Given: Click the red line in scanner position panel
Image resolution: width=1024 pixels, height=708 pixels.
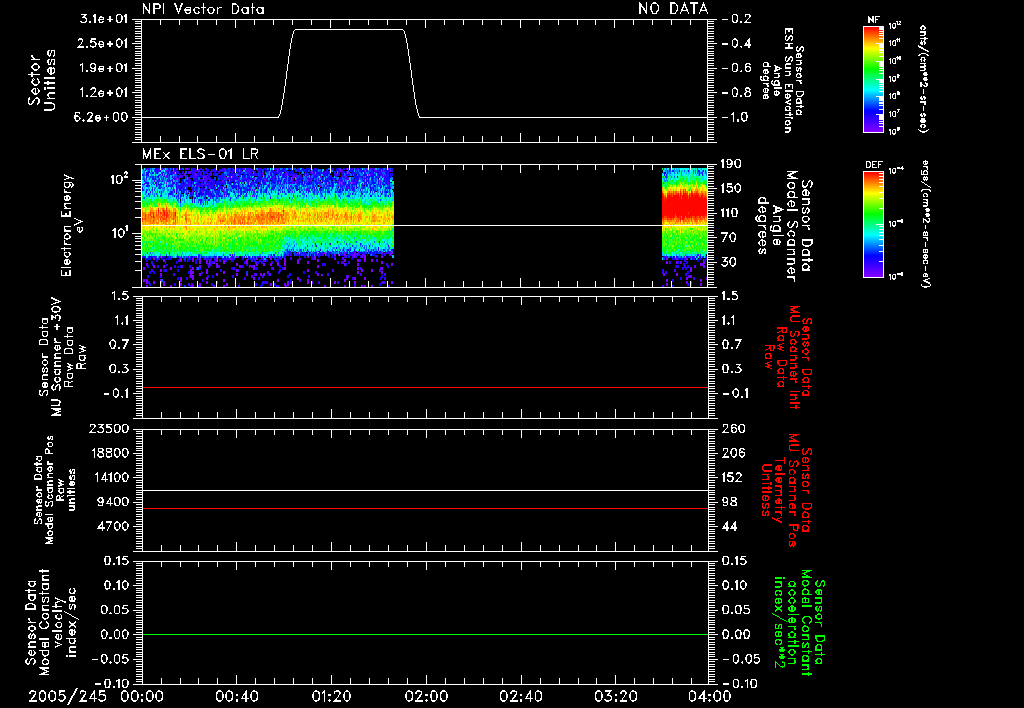Looking at the screenshot, I should click(x=424, y=508).
